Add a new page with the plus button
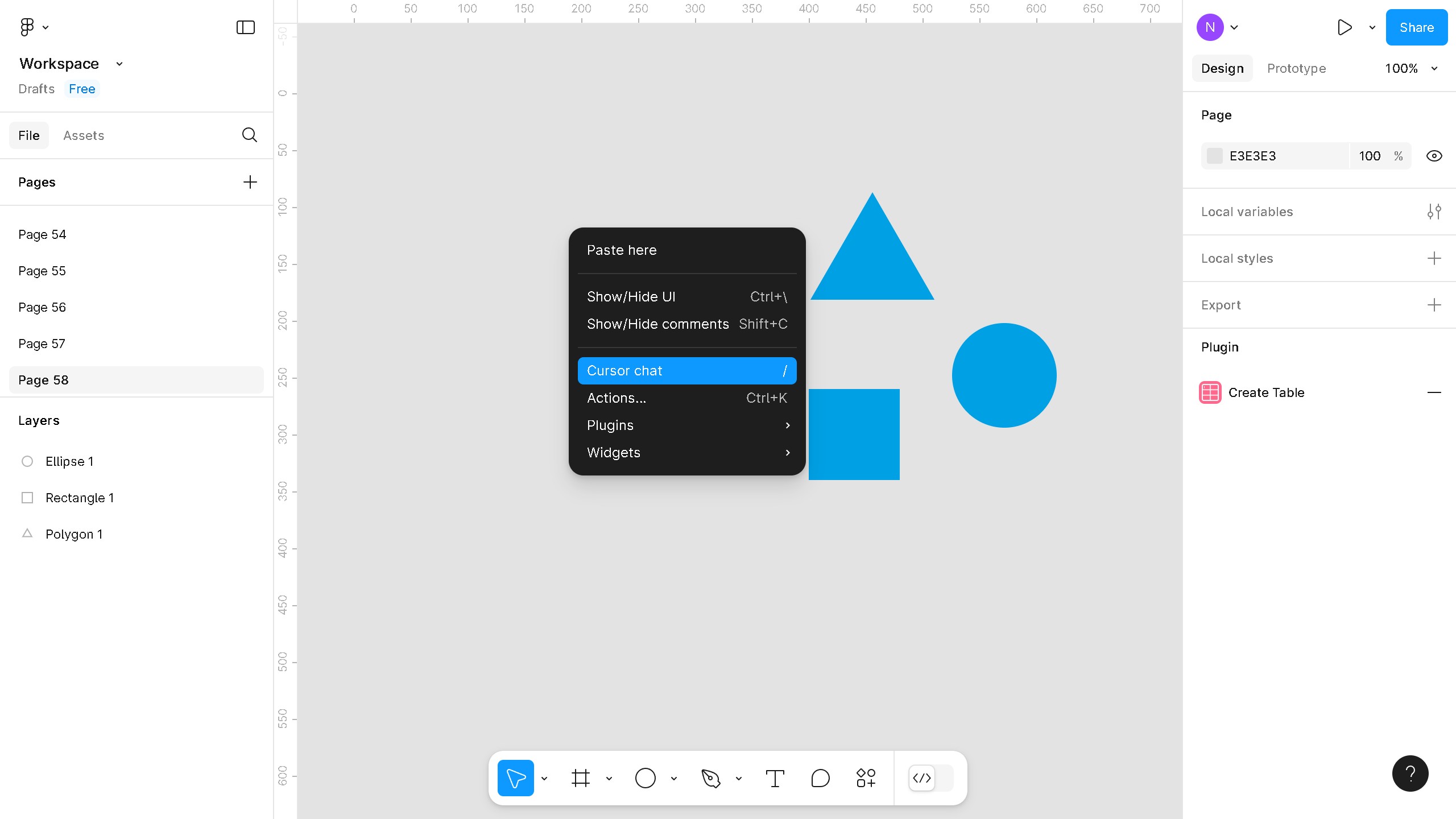This screenshot has height=819, width=1456. (250, 182)
